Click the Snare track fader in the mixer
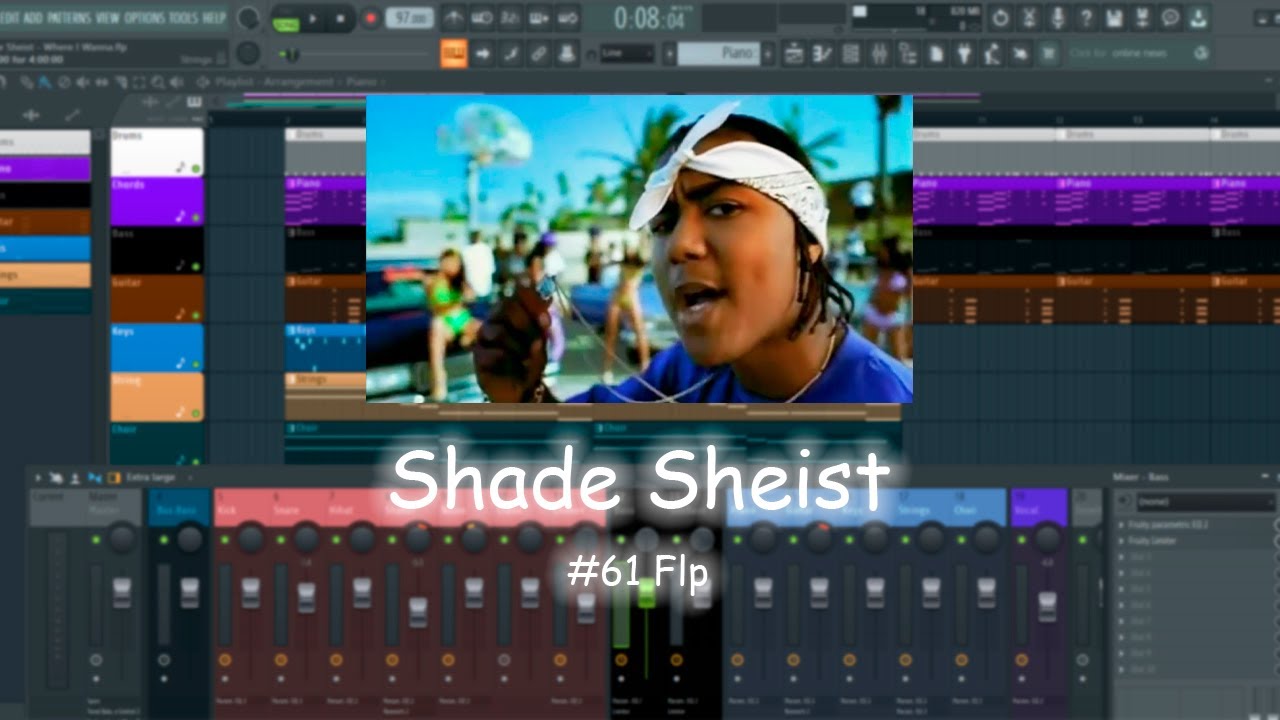The height and width of the screenshot is (720, 1280). pyautogui.click(x=307, y=598)
